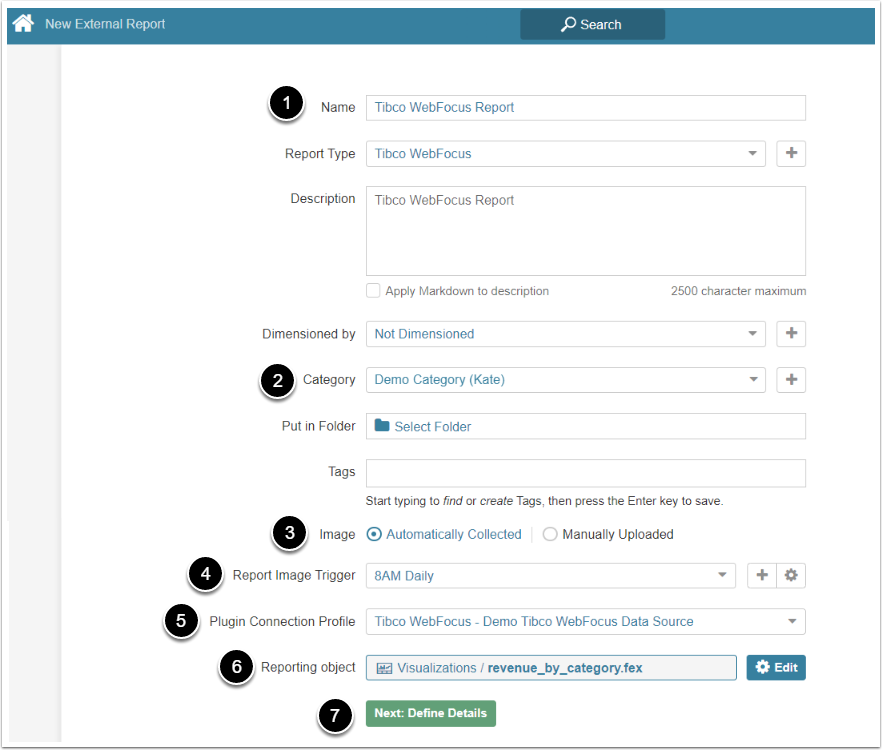Add new dimension with plus button
Image resolution: width=882 pixels, height=750 pixels.
[x=791, y=334]
